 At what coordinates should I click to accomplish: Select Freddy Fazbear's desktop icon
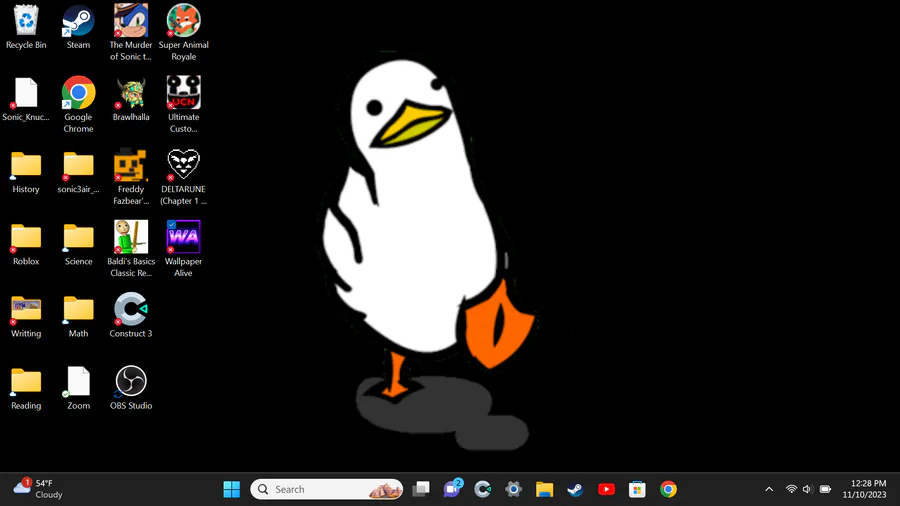point(131,177)
